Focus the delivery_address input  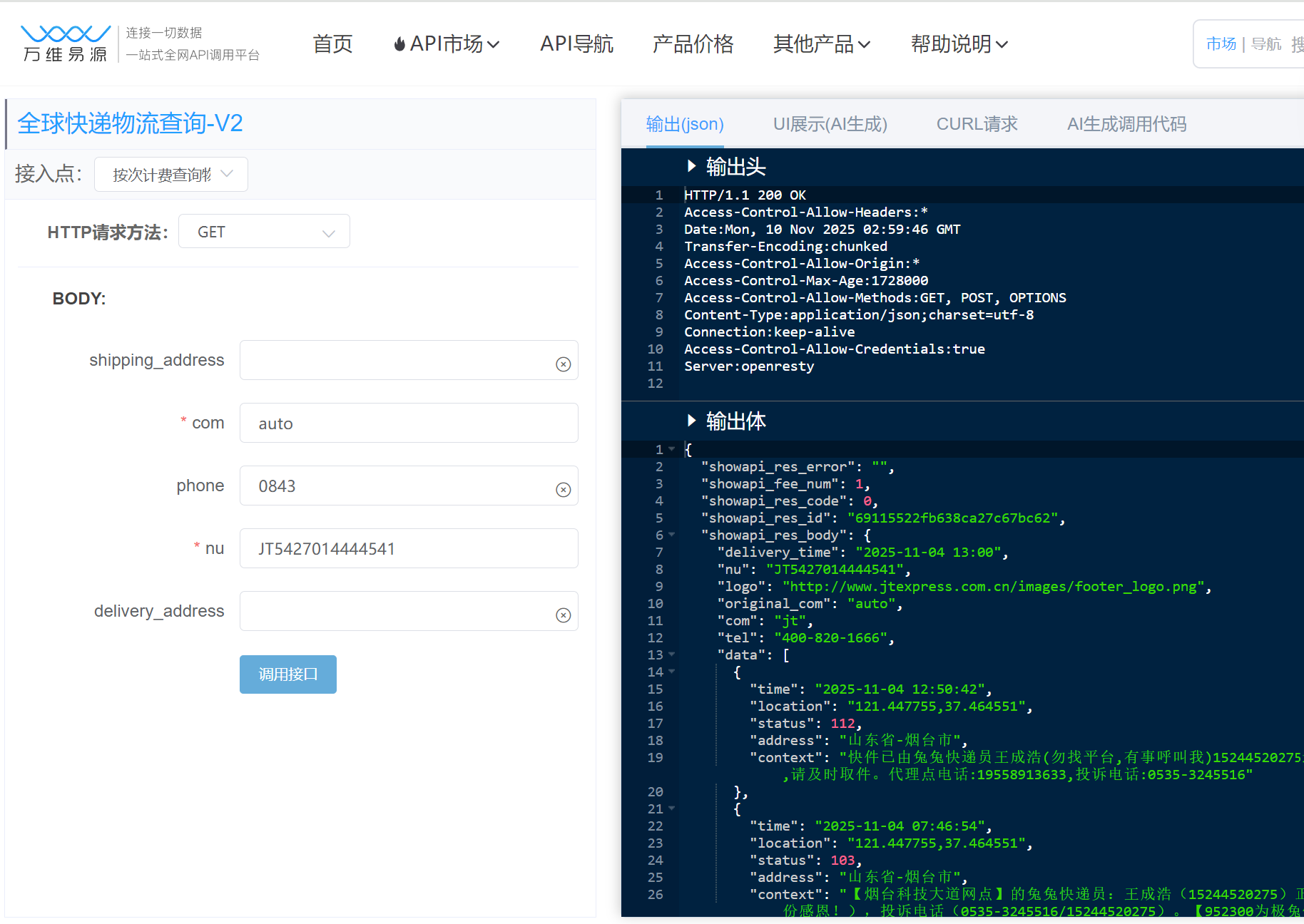409,611
